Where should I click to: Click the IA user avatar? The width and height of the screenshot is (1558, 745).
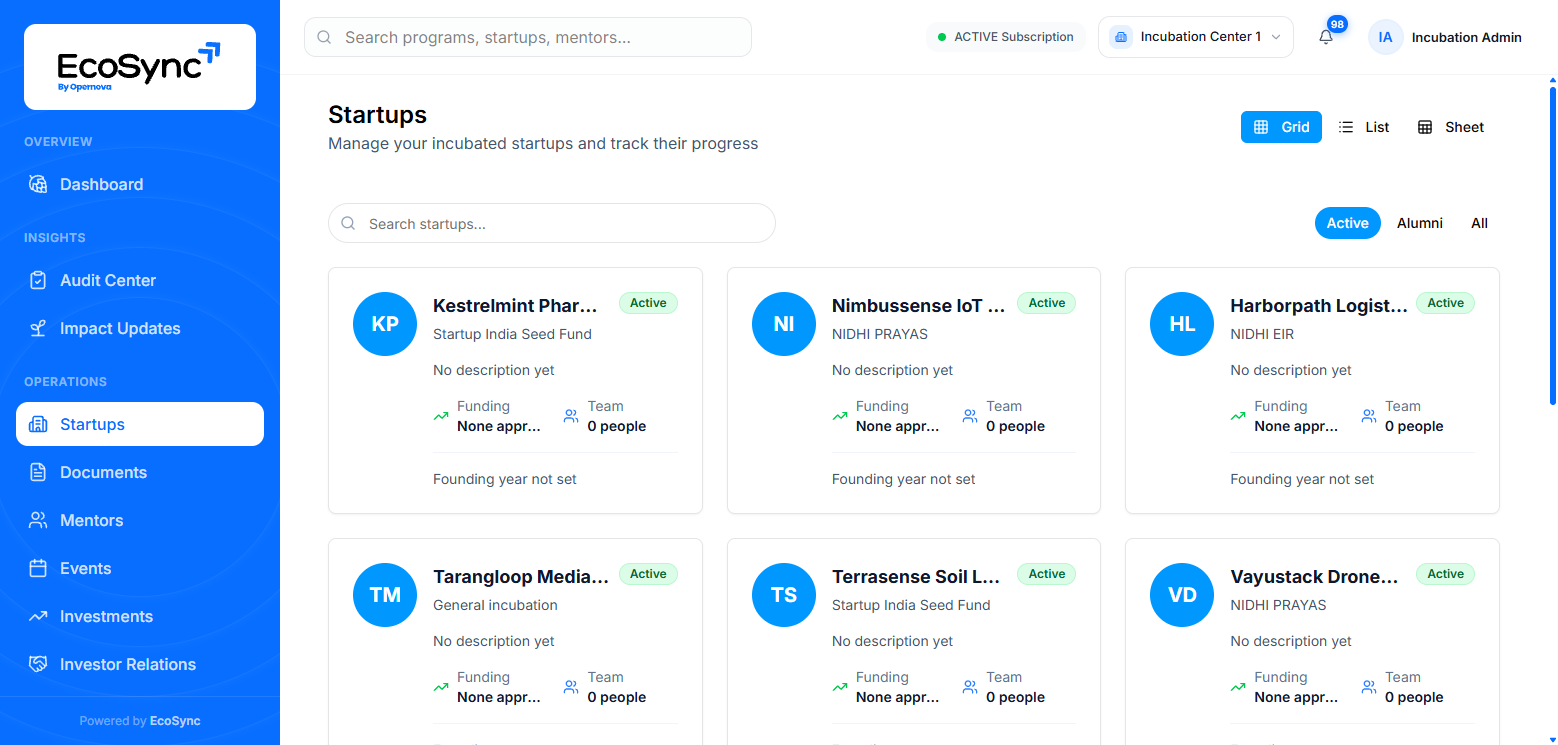pos(1385,37)
